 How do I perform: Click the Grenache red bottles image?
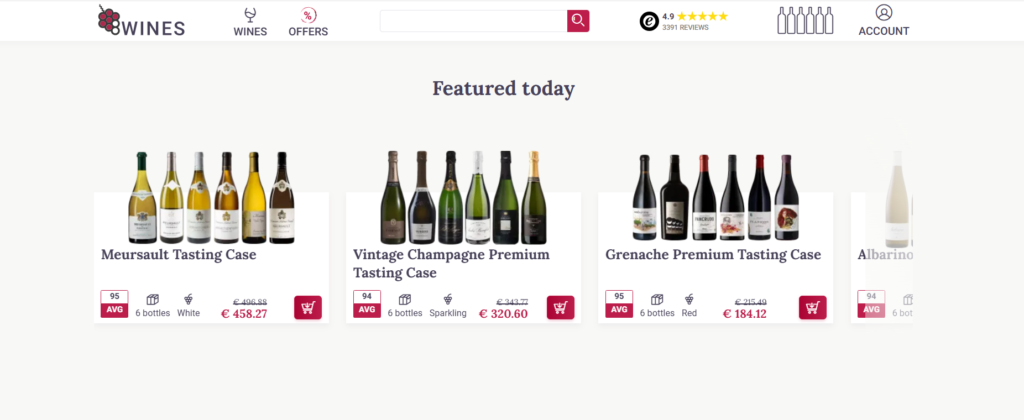716,198
